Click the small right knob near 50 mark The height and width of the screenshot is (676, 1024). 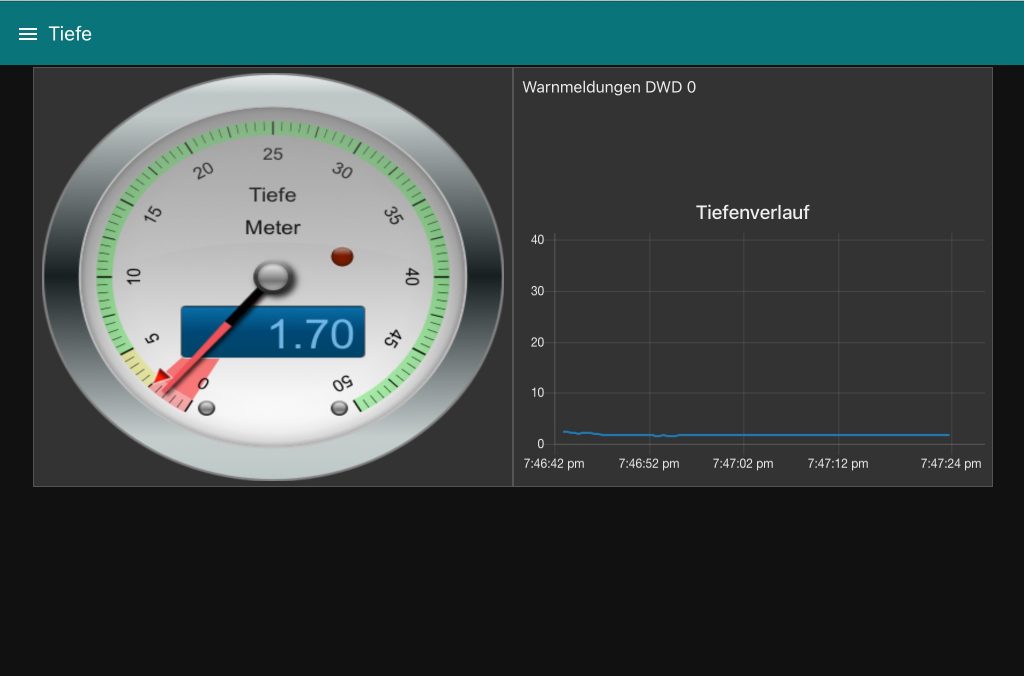click(x=339, y=408)
